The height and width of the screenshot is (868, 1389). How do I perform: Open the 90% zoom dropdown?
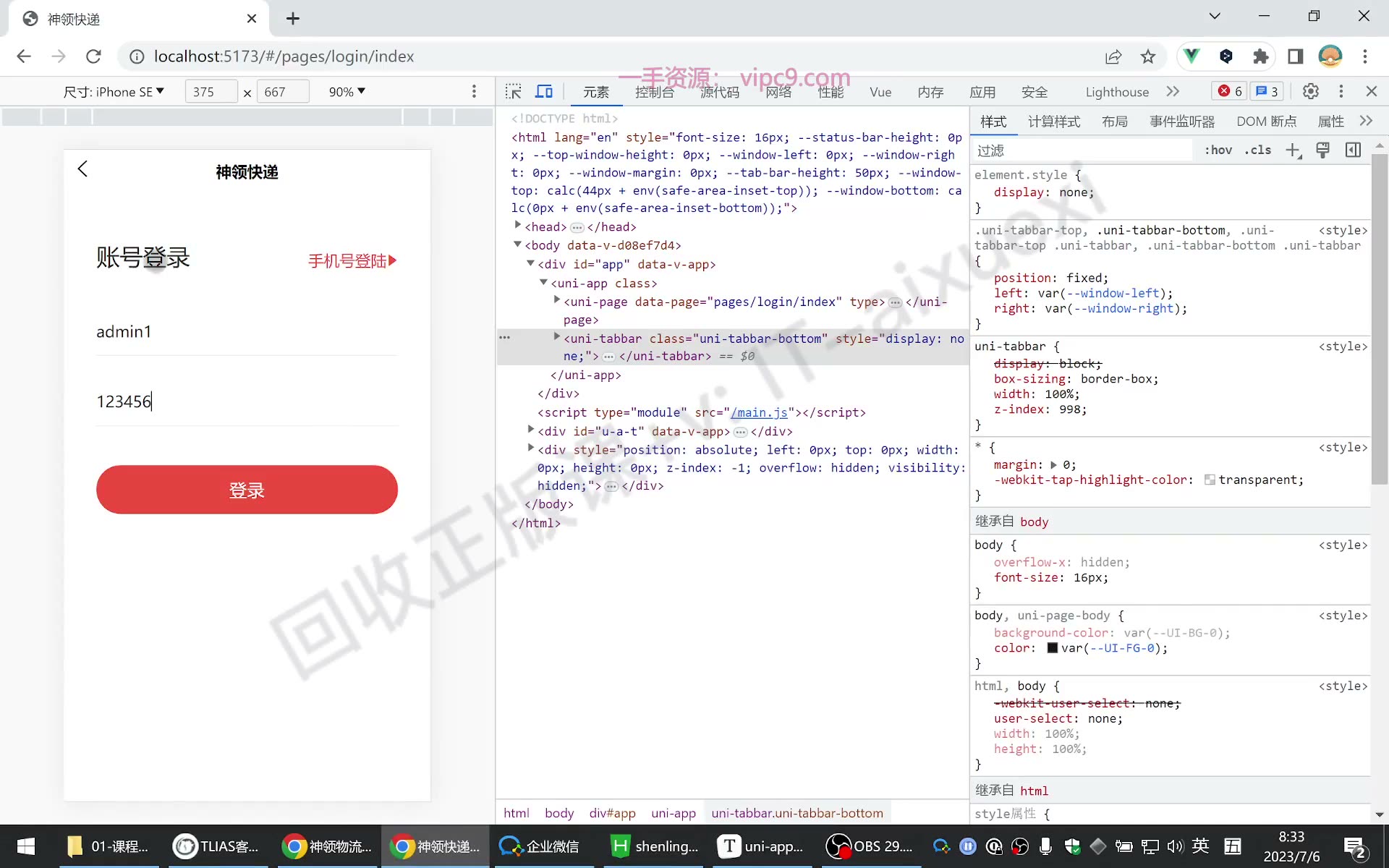(x=347, y=92)
